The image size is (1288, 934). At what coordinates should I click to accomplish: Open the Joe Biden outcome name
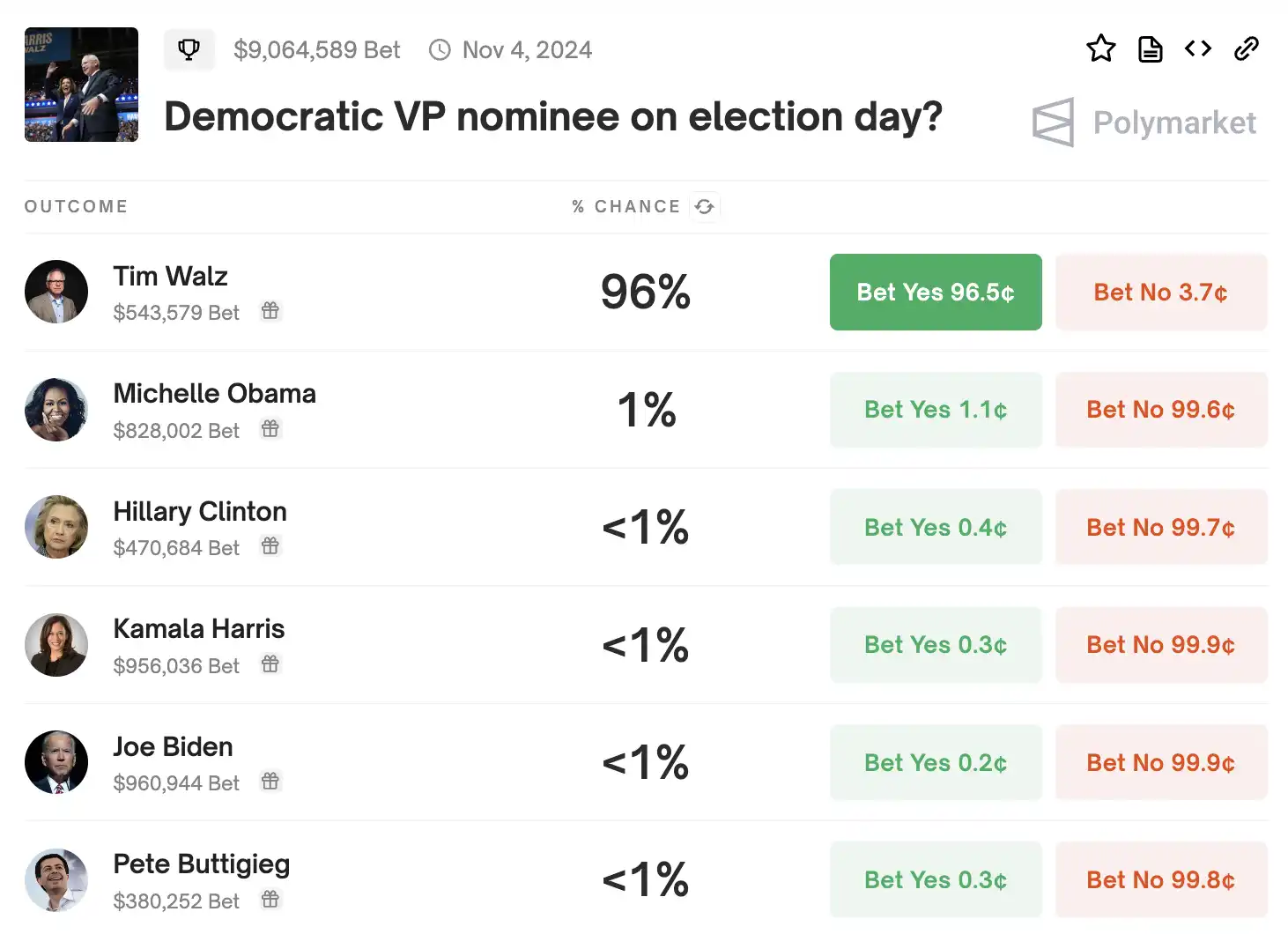(173, 747)
